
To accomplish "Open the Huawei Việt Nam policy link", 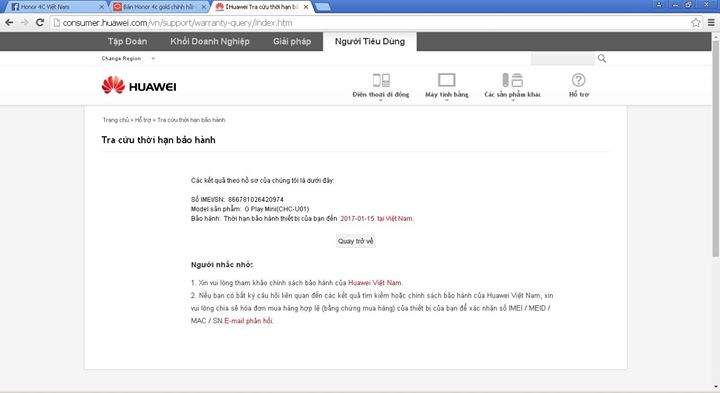I will 375,283.
